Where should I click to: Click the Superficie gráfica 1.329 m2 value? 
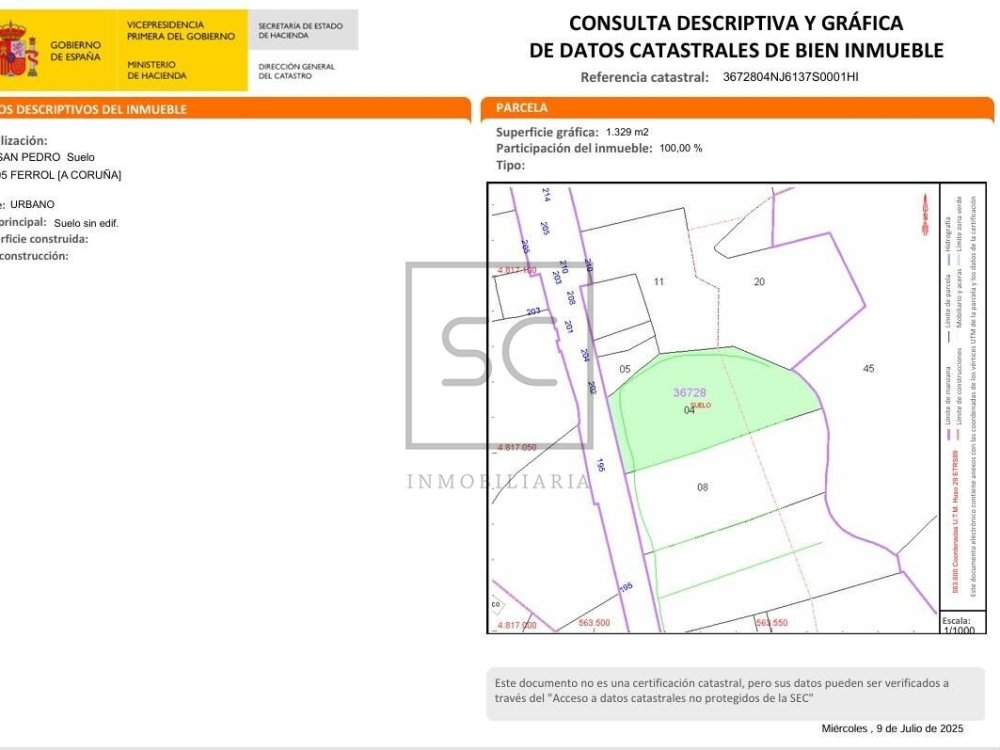pos(627,132)
